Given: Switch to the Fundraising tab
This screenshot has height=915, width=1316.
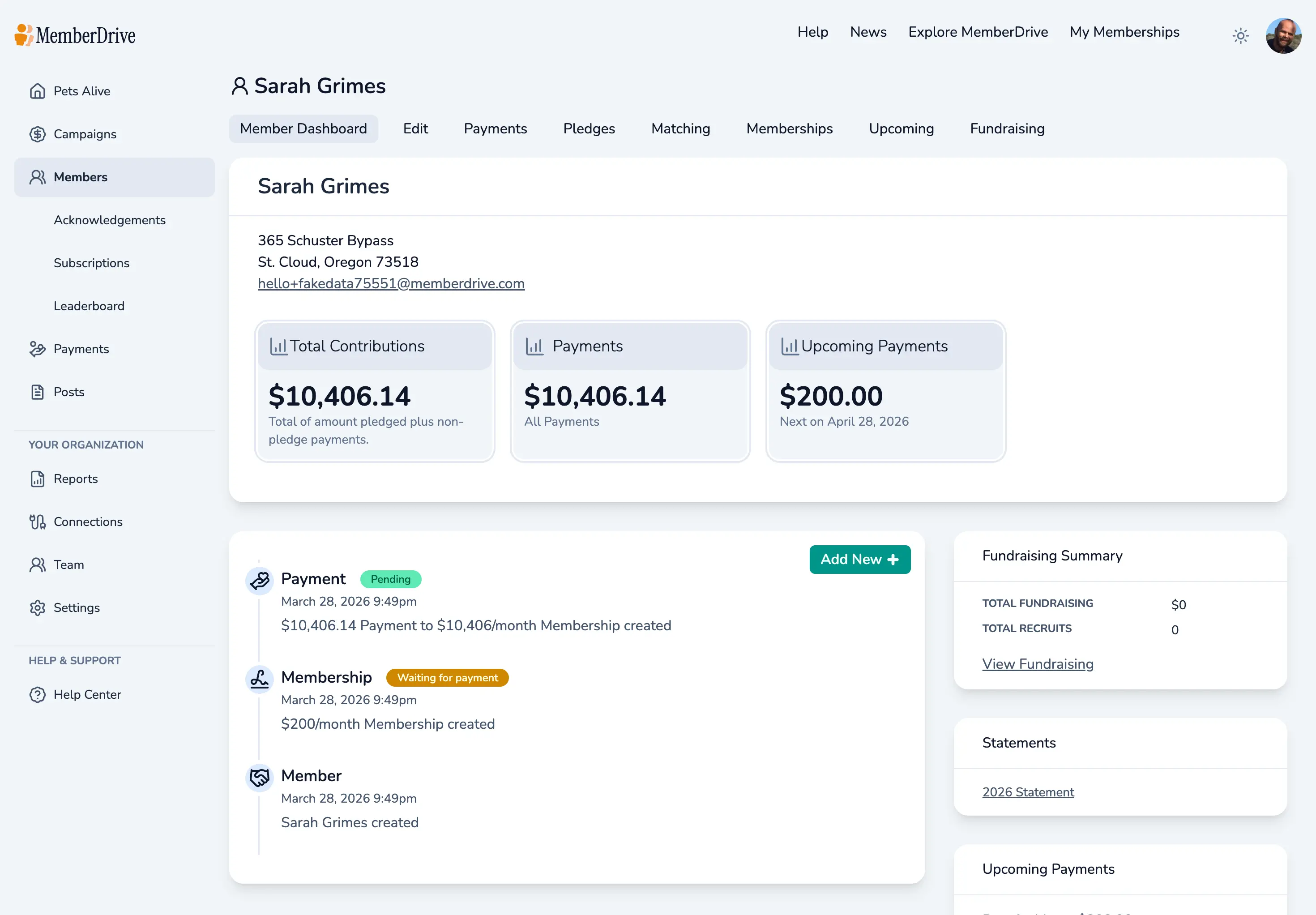Looking at the screenshot, I should (x=1007, y=128).
